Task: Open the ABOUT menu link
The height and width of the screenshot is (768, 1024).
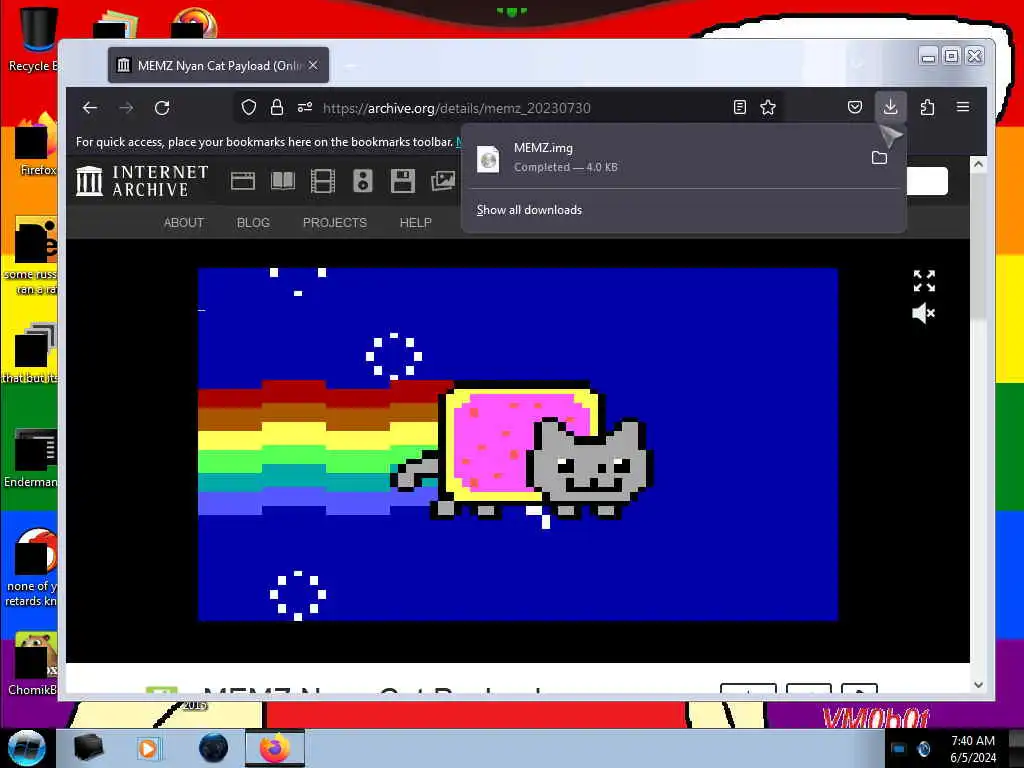Action: pyautogui.click(x=184, y=223)
